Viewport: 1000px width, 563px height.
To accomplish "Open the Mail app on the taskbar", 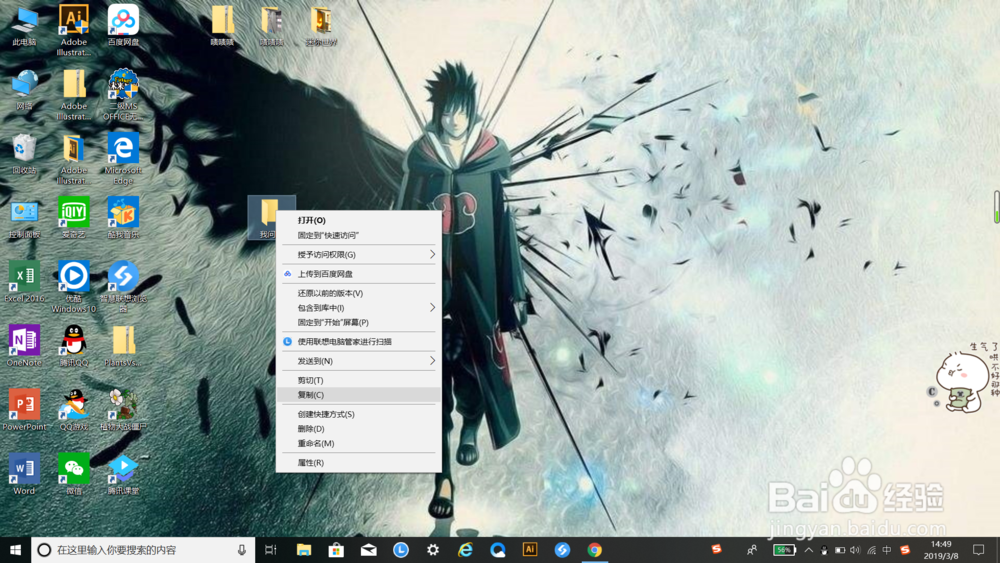I will [369, 550].
